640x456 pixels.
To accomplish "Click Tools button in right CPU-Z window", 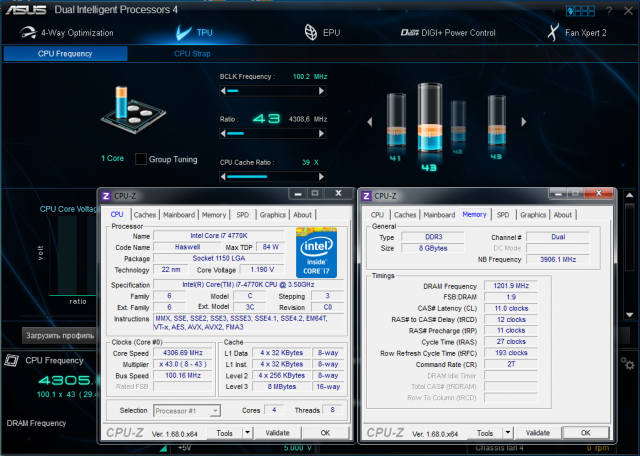I will [x=485, y=433].
